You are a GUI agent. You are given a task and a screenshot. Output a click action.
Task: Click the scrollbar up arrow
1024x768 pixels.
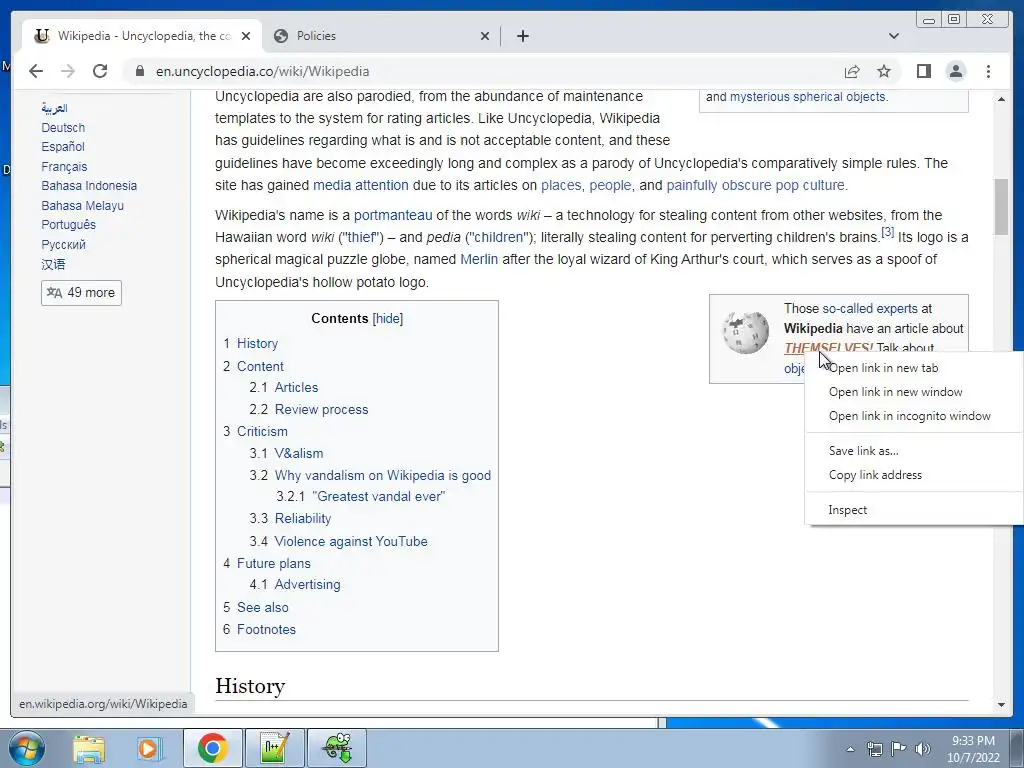[1001, 99]
